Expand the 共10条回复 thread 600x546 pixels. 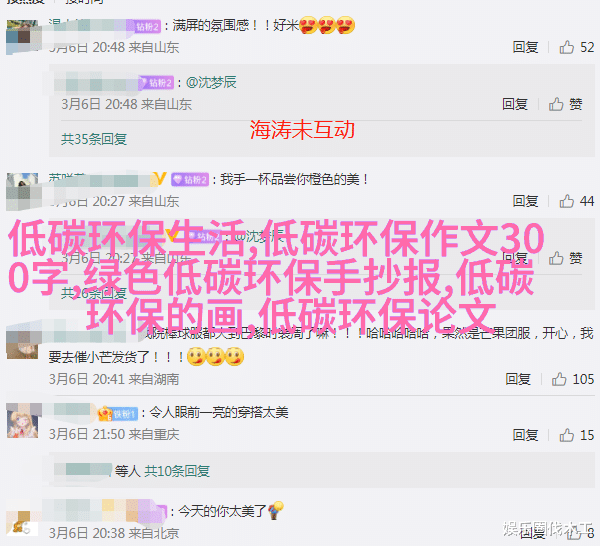(x=177, y=471)
